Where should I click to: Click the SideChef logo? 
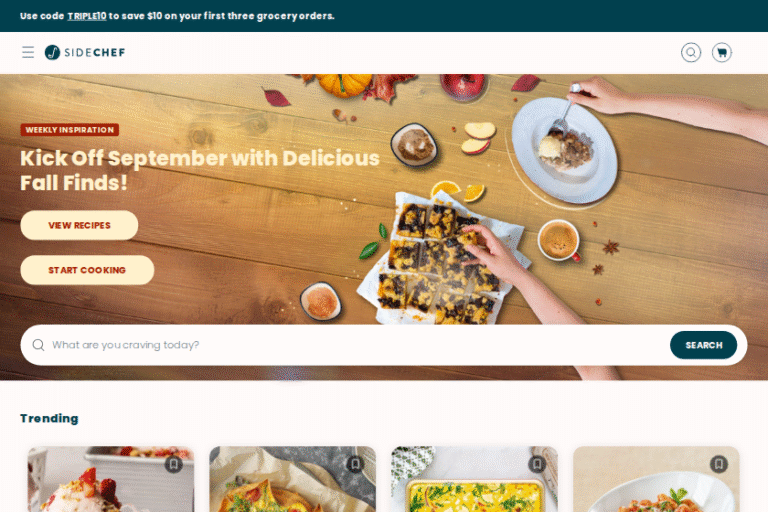[x=85, y=52]
